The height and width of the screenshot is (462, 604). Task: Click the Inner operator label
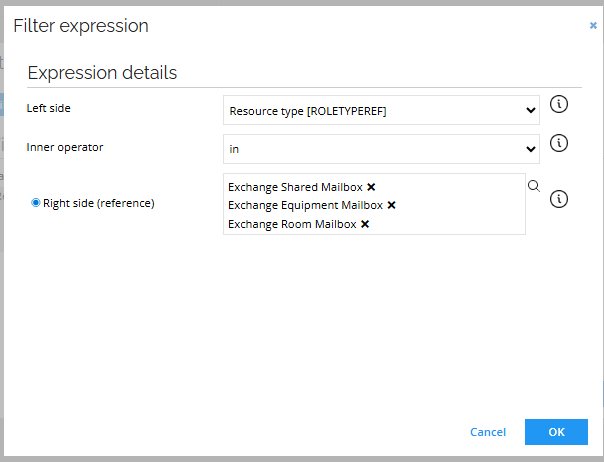65,147
